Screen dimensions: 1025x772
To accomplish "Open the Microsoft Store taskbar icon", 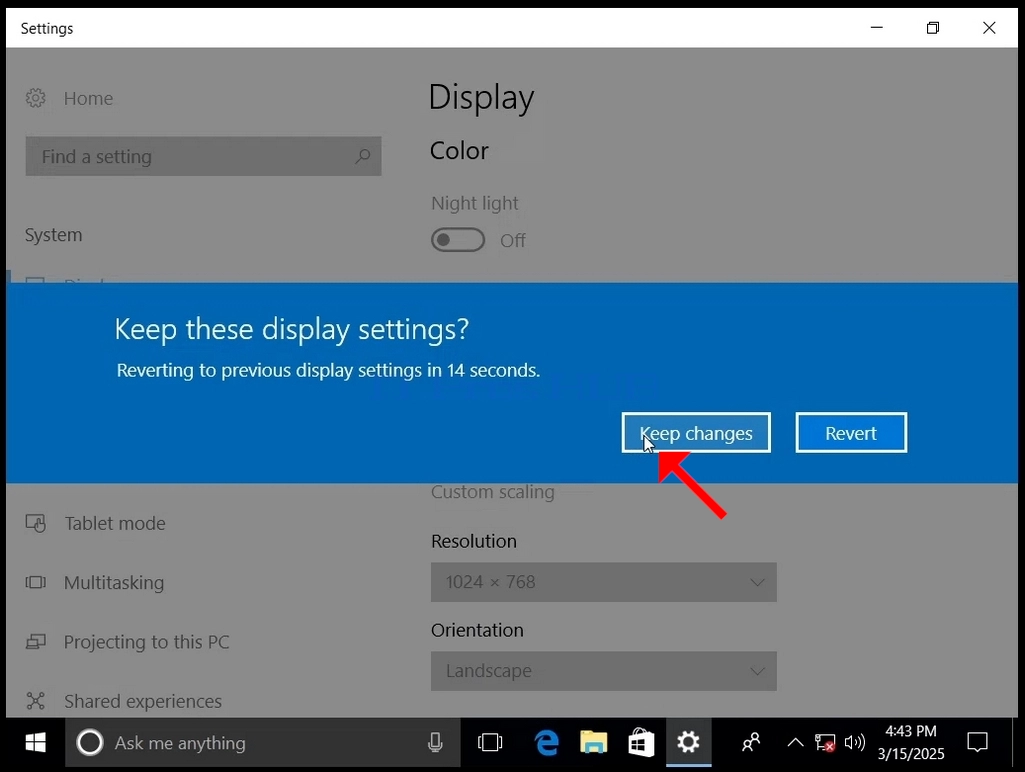I will [641, 743].
